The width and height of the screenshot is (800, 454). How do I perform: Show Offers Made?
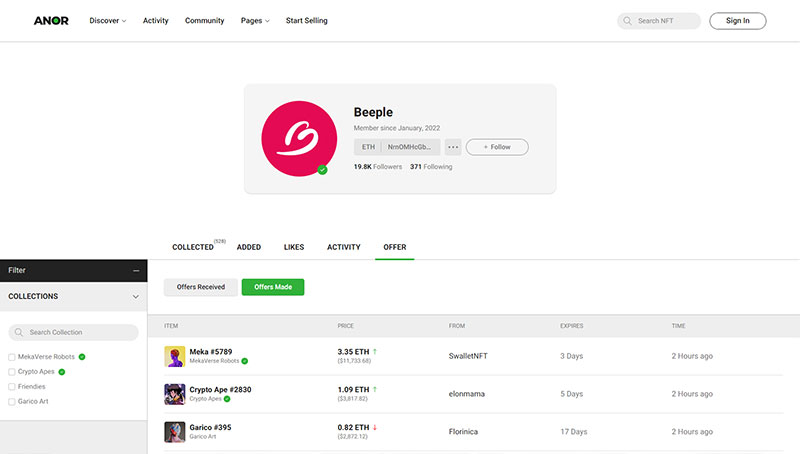(x=273, y=287)
